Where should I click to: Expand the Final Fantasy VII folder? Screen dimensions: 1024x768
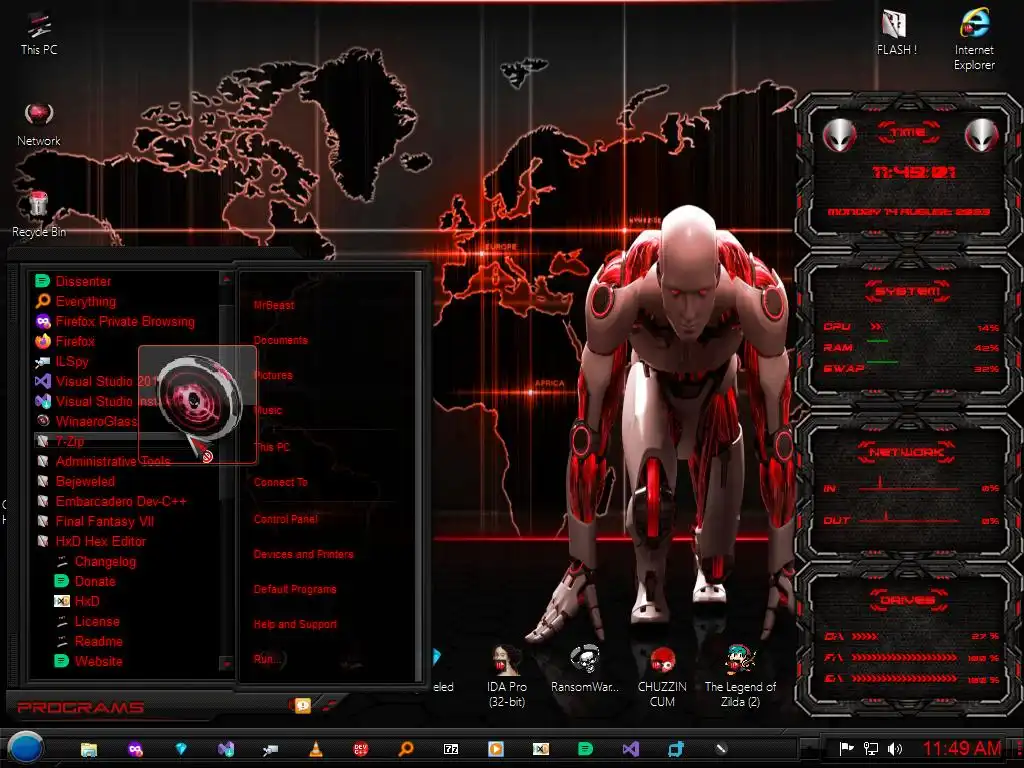coord(95,521)
